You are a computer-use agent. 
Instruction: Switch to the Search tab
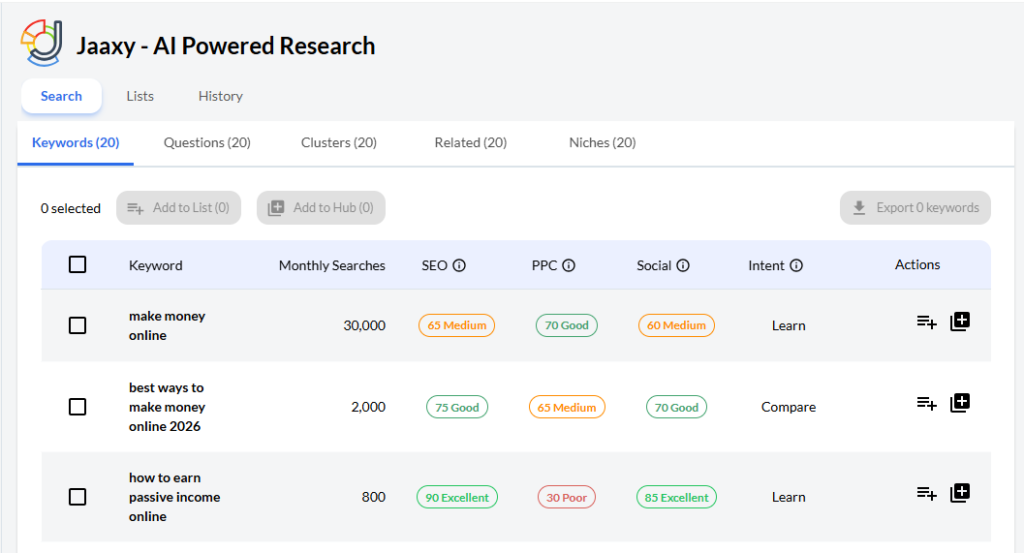click(x=61, y=96)
